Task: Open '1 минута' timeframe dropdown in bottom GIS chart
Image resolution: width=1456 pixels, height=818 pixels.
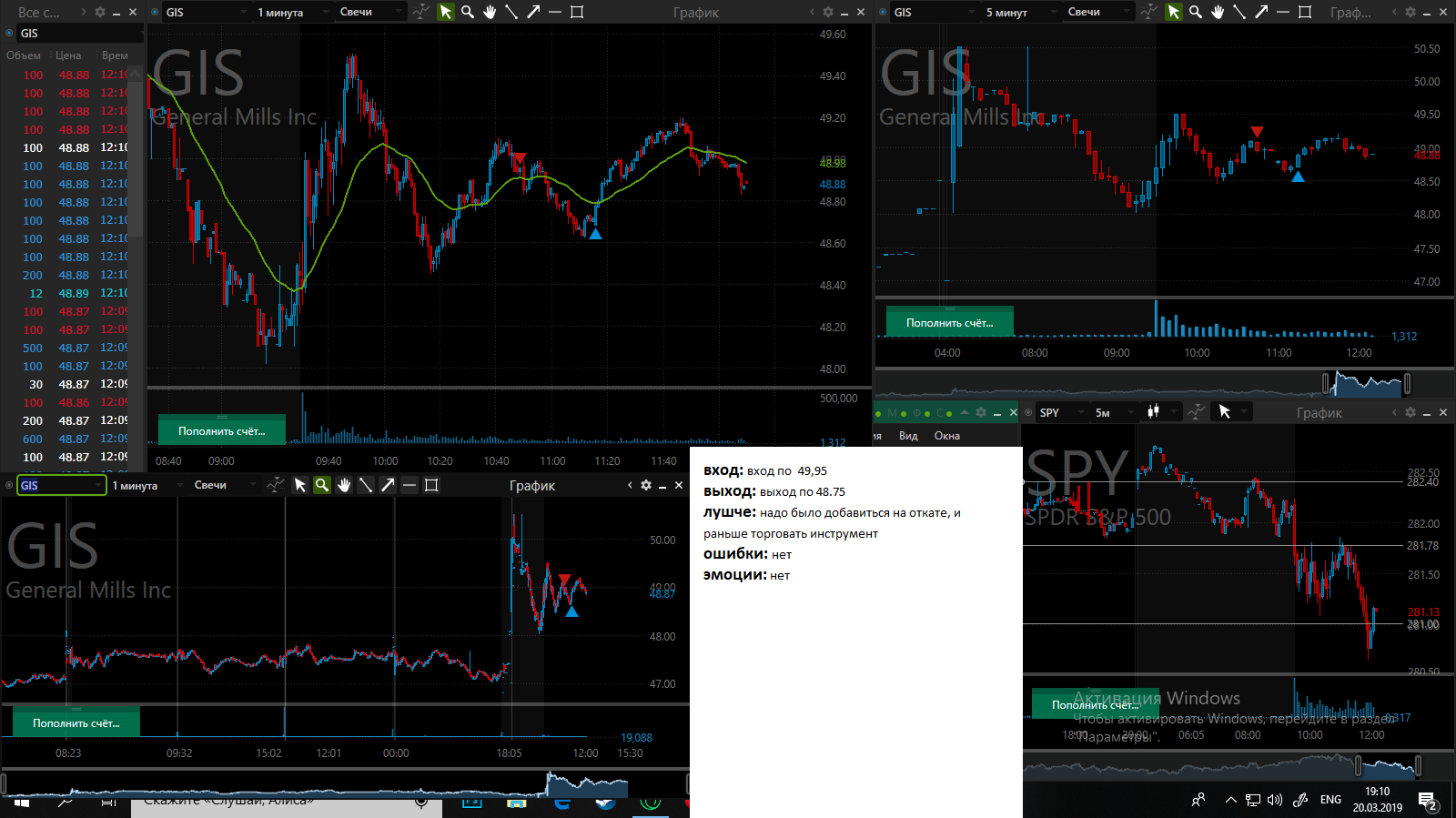Action: point(147,485)
